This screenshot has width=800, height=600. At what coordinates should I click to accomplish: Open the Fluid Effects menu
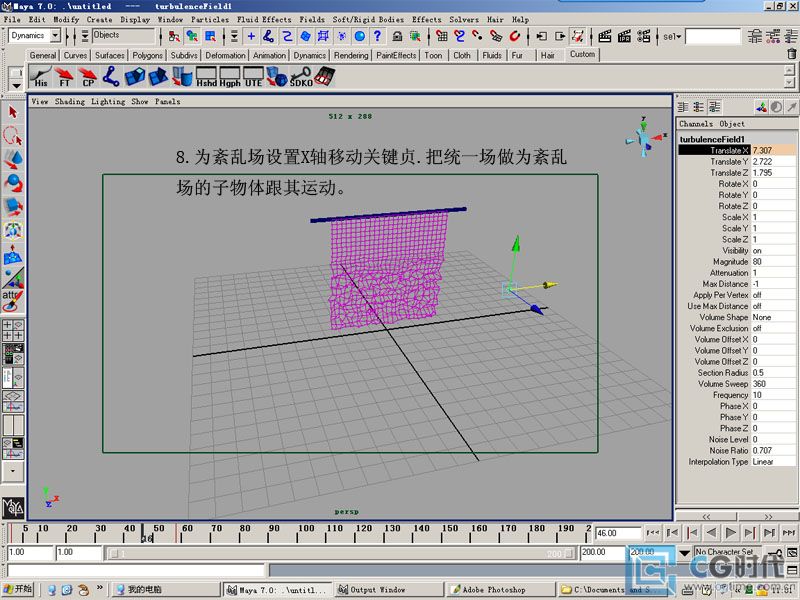264,19
